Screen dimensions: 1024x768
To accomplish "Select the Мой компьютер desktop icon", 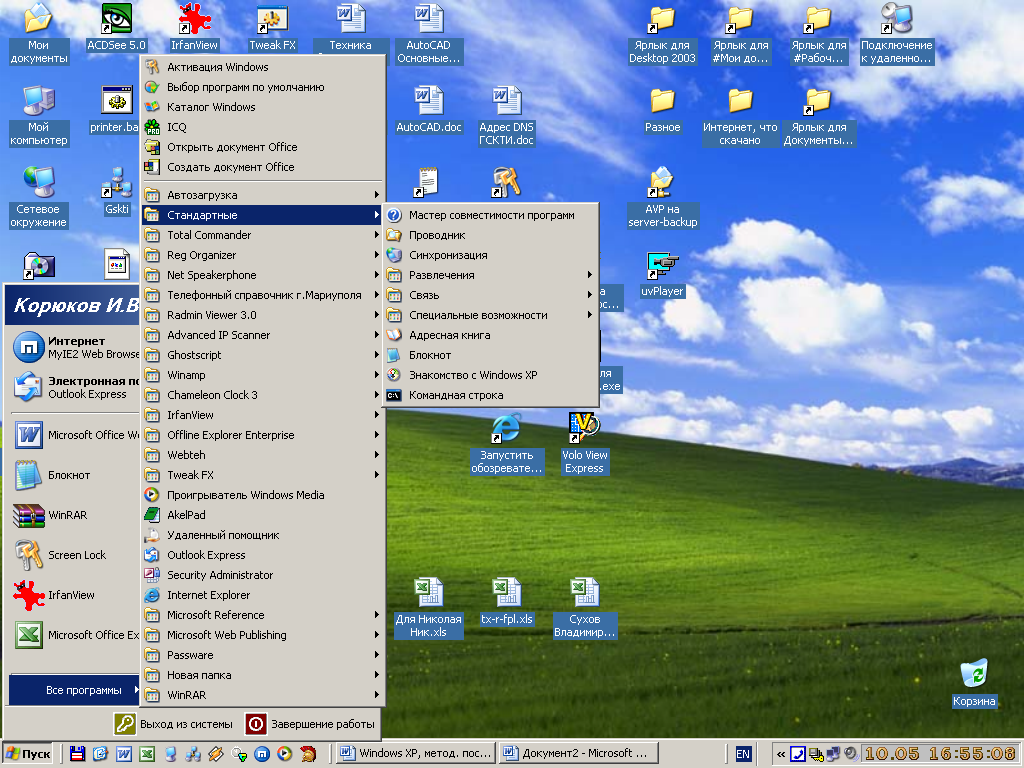I will pos(39,116).
